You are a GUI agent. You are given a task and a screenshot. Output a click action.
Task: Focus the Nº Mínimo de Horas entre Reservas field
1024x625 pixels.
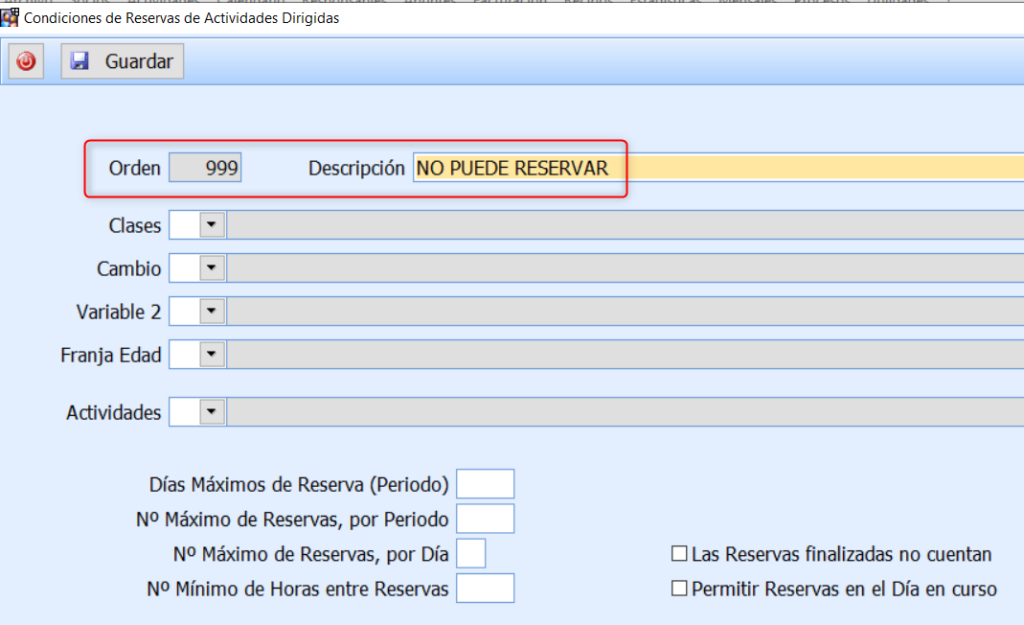(485, 589)
